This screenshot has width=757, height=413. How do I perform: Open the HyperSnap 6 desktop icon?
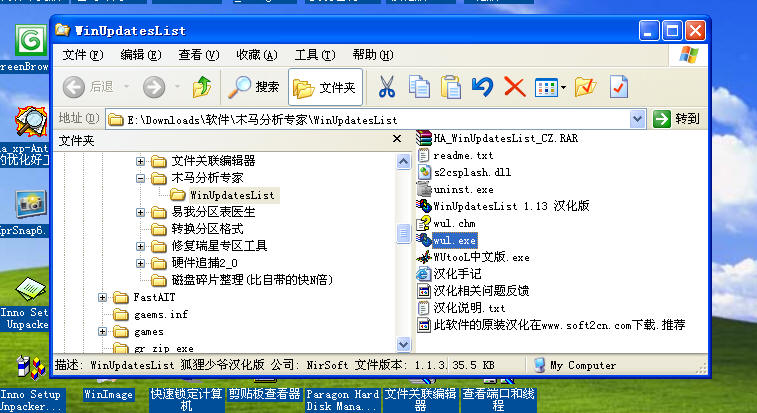point(30,204)
